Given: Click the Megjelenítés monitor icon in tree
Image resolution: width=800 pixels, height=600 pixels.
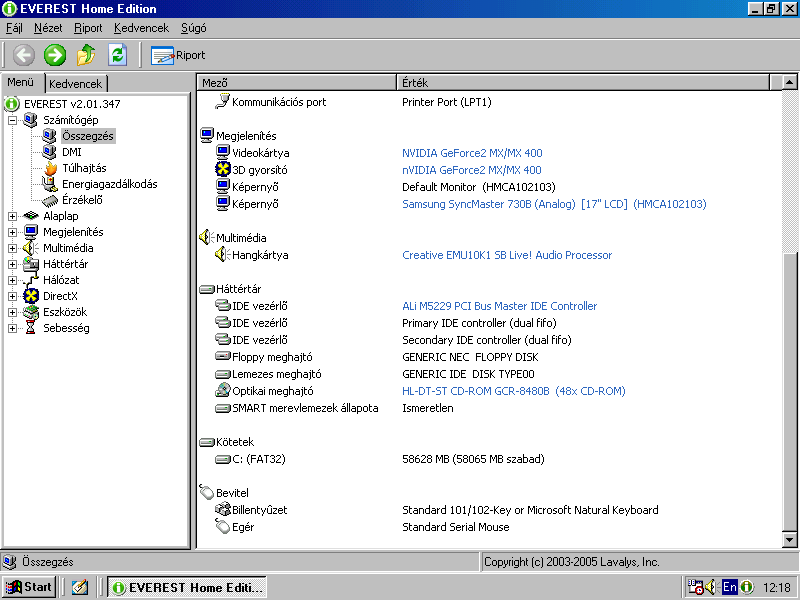Looking at the screenshot, I should (x=31, y=232).
